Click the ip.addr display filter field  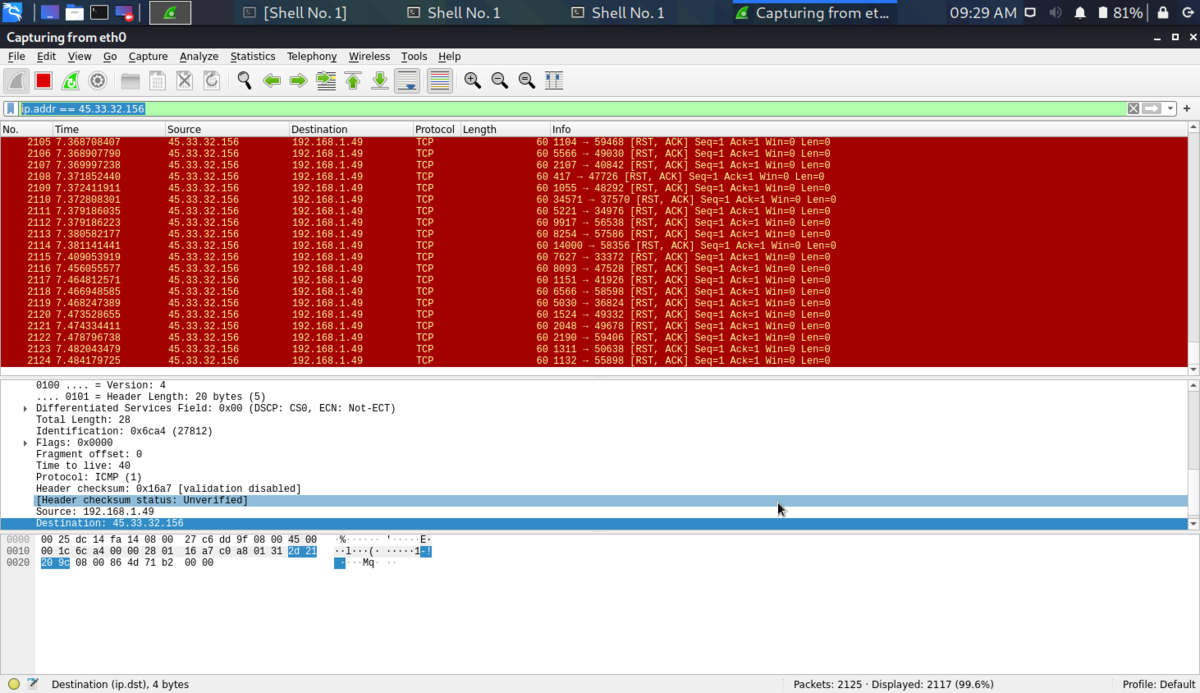point(572,108)
